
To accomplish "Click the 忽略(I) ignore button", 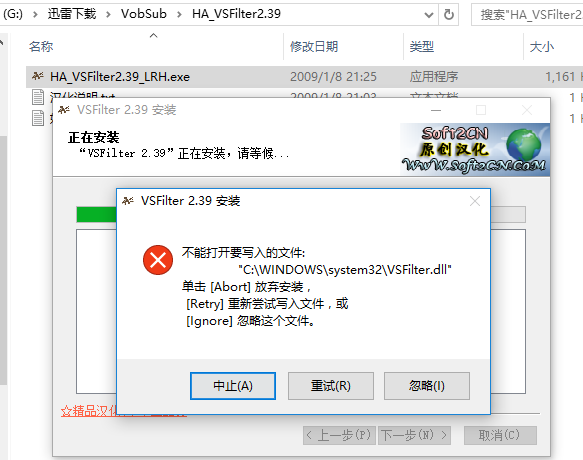I will 427,386.
